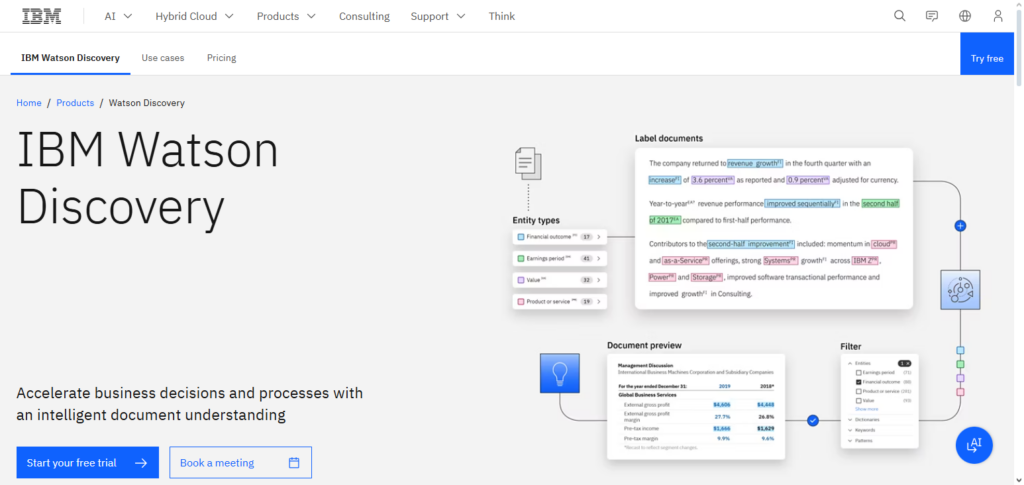The height and width of the screenshot is (485, 1024).
Task: Click the blue plus circle on connector
Action: [x=960, y=226]
